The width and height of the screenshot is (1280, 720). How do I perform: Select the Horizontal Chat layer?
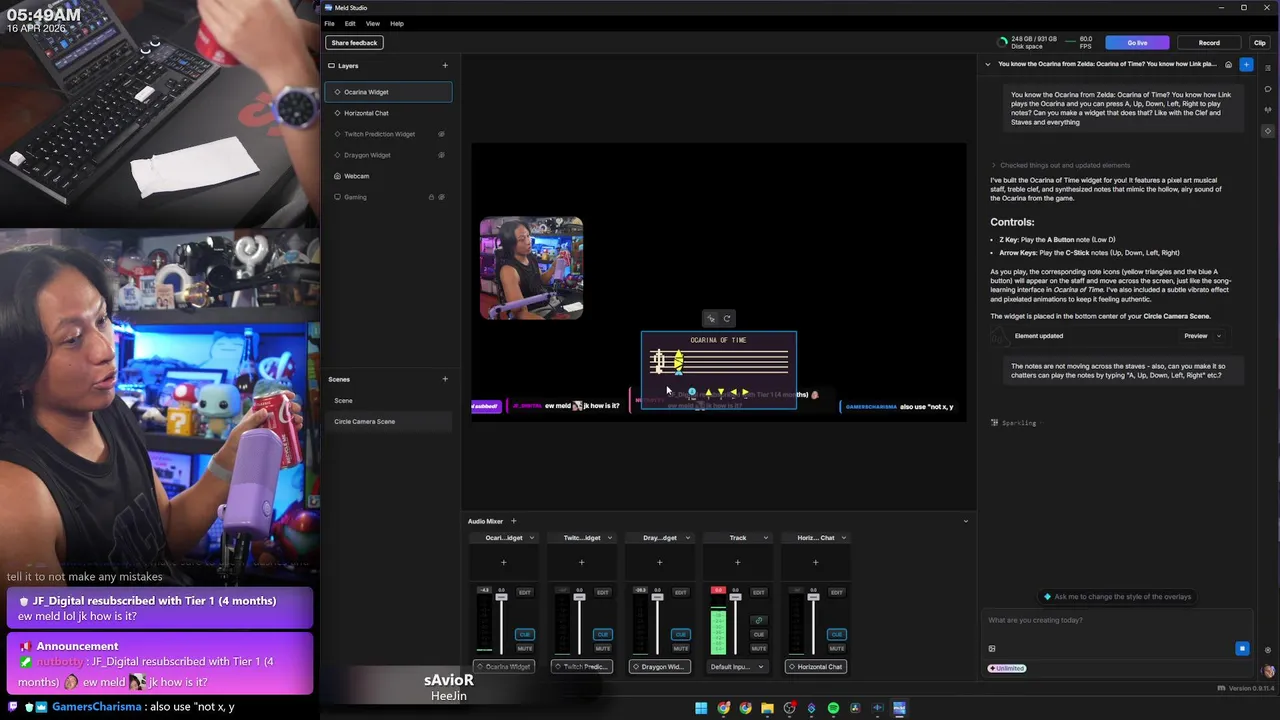click(x=389, y=113)
